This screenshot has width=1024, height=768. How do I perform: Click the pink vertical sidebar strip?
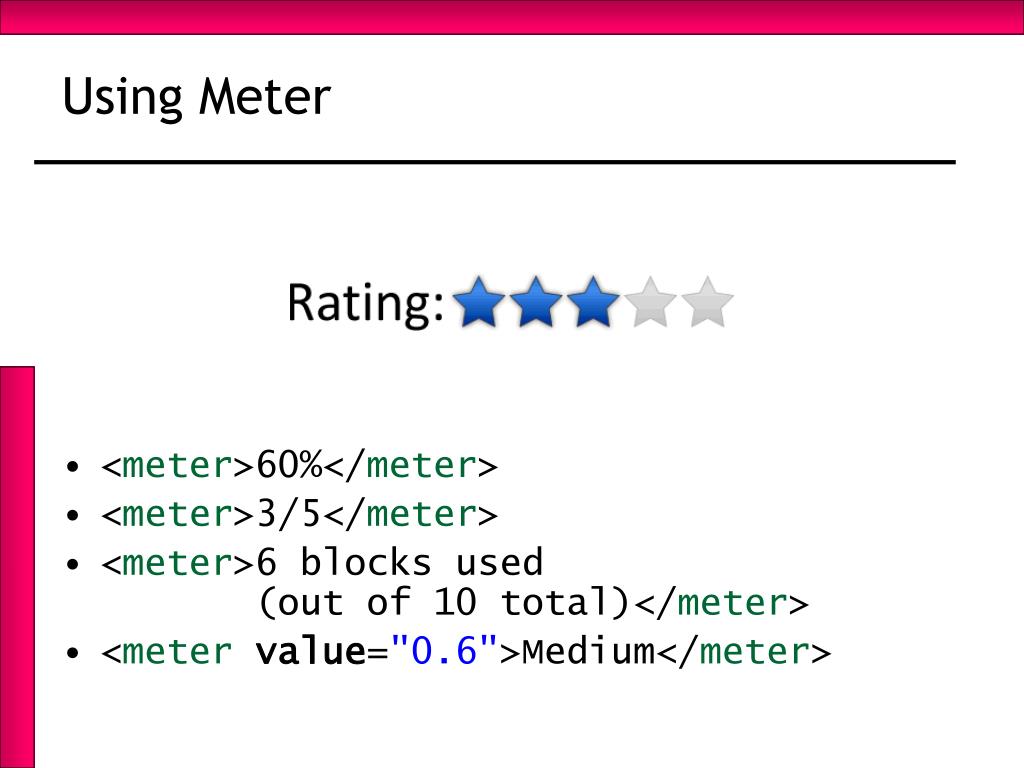click(17, 567)
